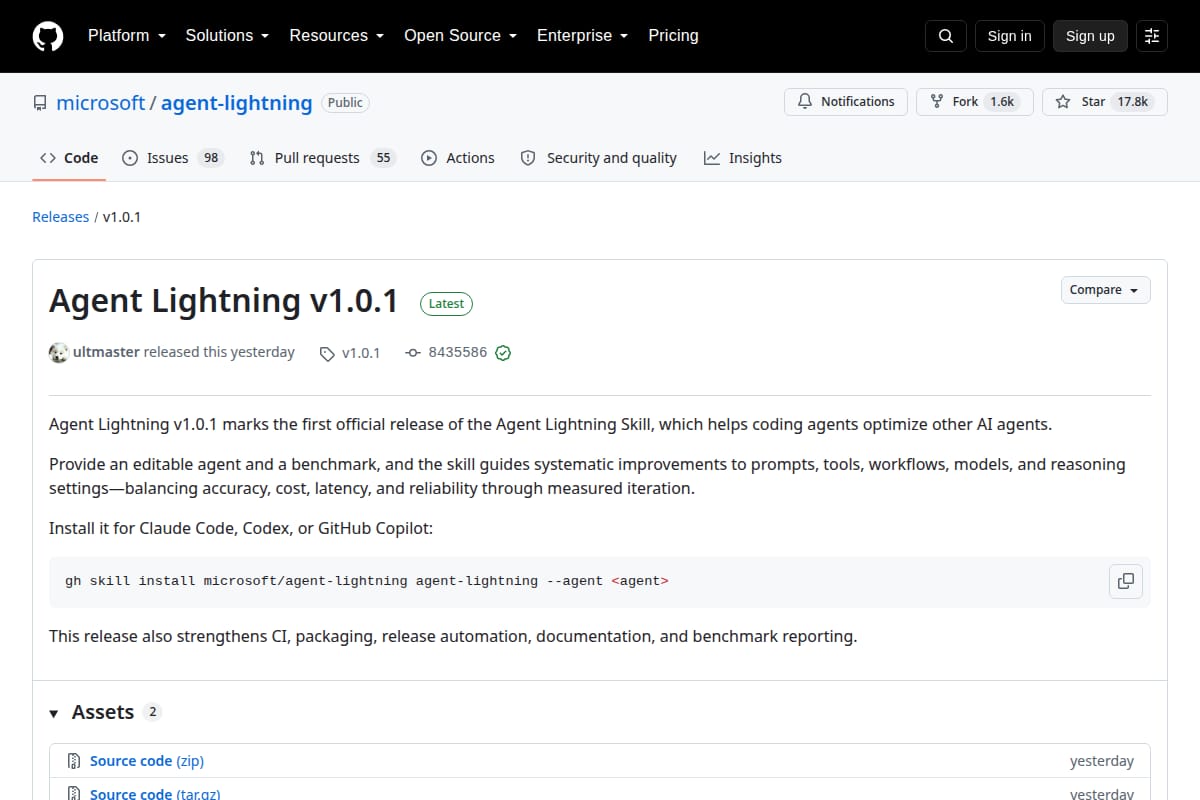The height and width of the screenshot is (800, 1200).
Task: Show verified signature check icon
Action: pyautogui.click(x=503, y=353)
